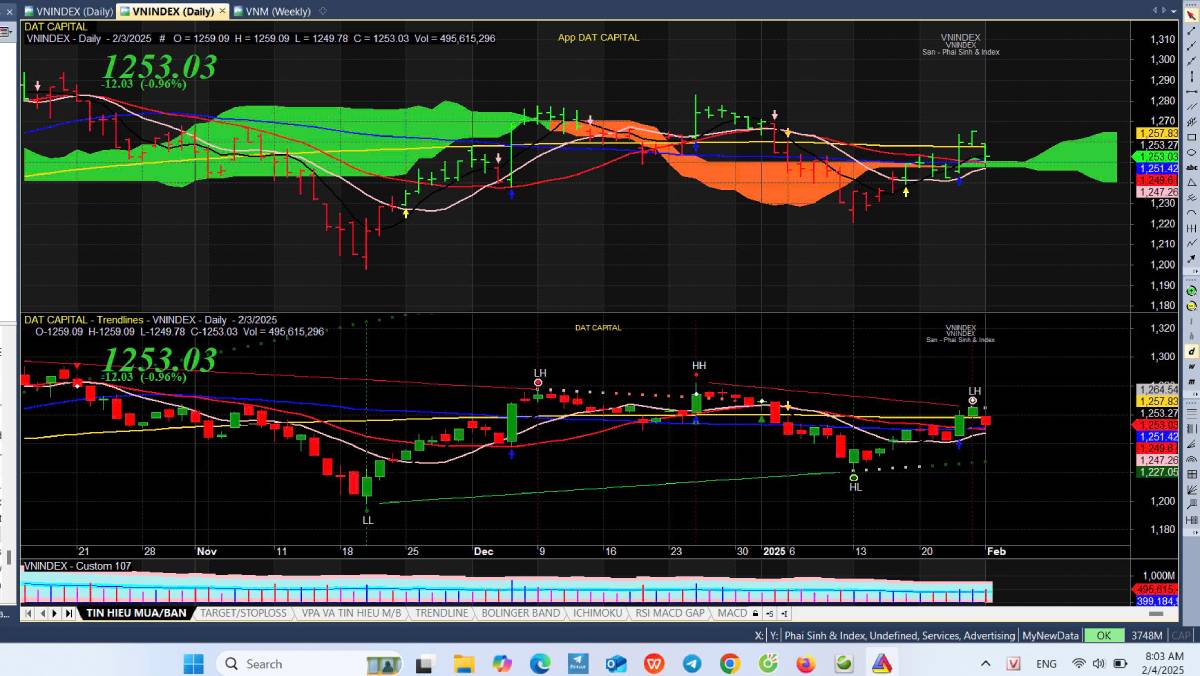Toggle the monthly 'm' interval button
The width and height of the screenshot is (1200, 676).
[1191, 382]
